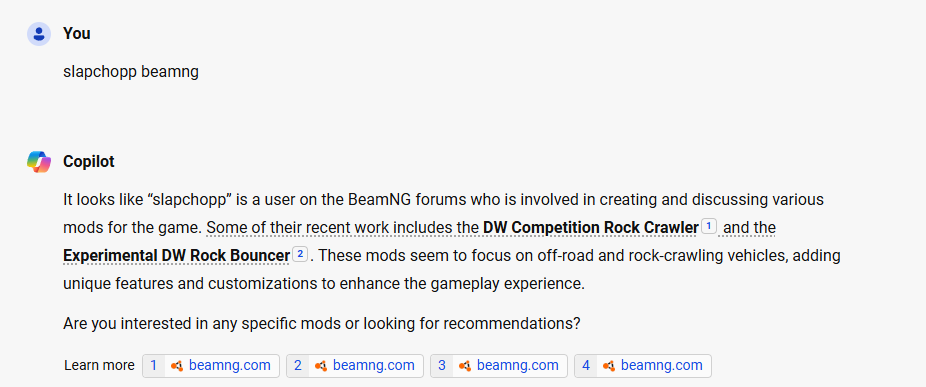Click the user avatar icon beside You

pyautogui.click(x=39, y=34)
